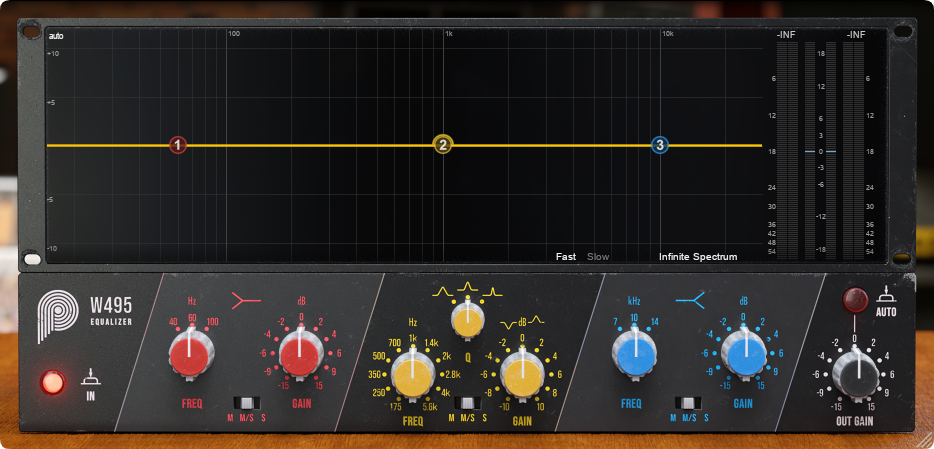The image size is (934, 449).
Task: Toggle the high band M M/S S switch
Action: pos(687,403)
